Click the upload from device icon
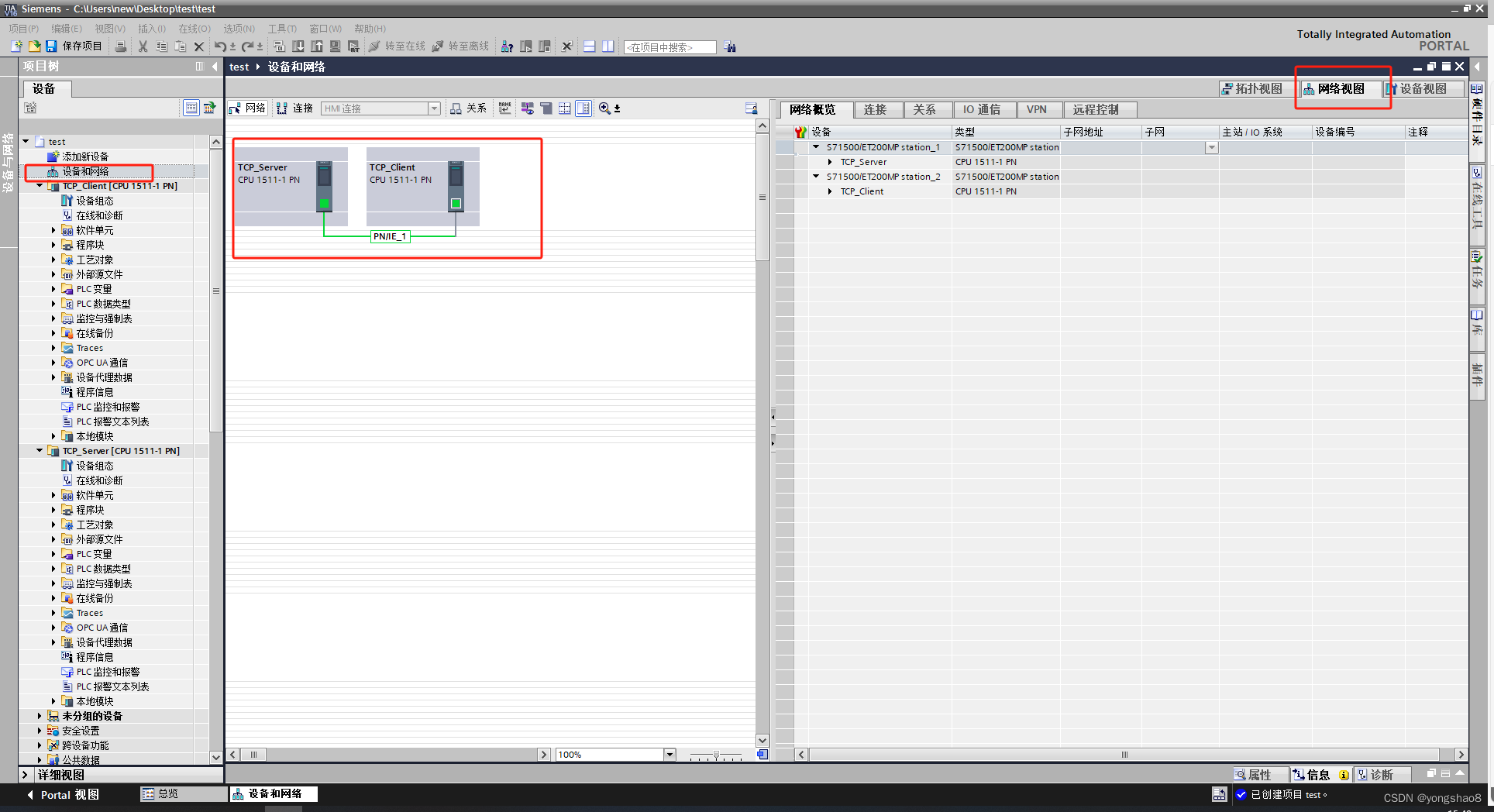1494x812 pixels. 317,46
